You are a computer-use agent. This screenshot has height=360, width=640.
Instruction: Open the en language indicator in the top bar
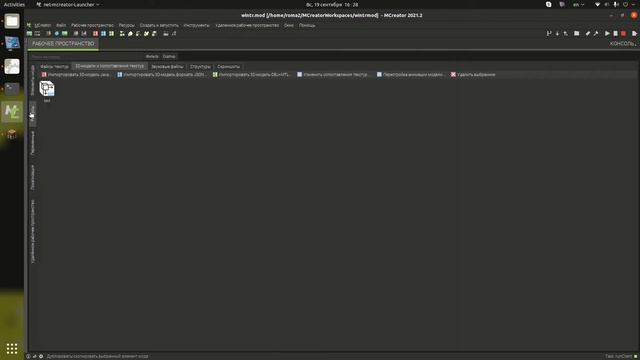pyautogui.click(x=578, y=4)
